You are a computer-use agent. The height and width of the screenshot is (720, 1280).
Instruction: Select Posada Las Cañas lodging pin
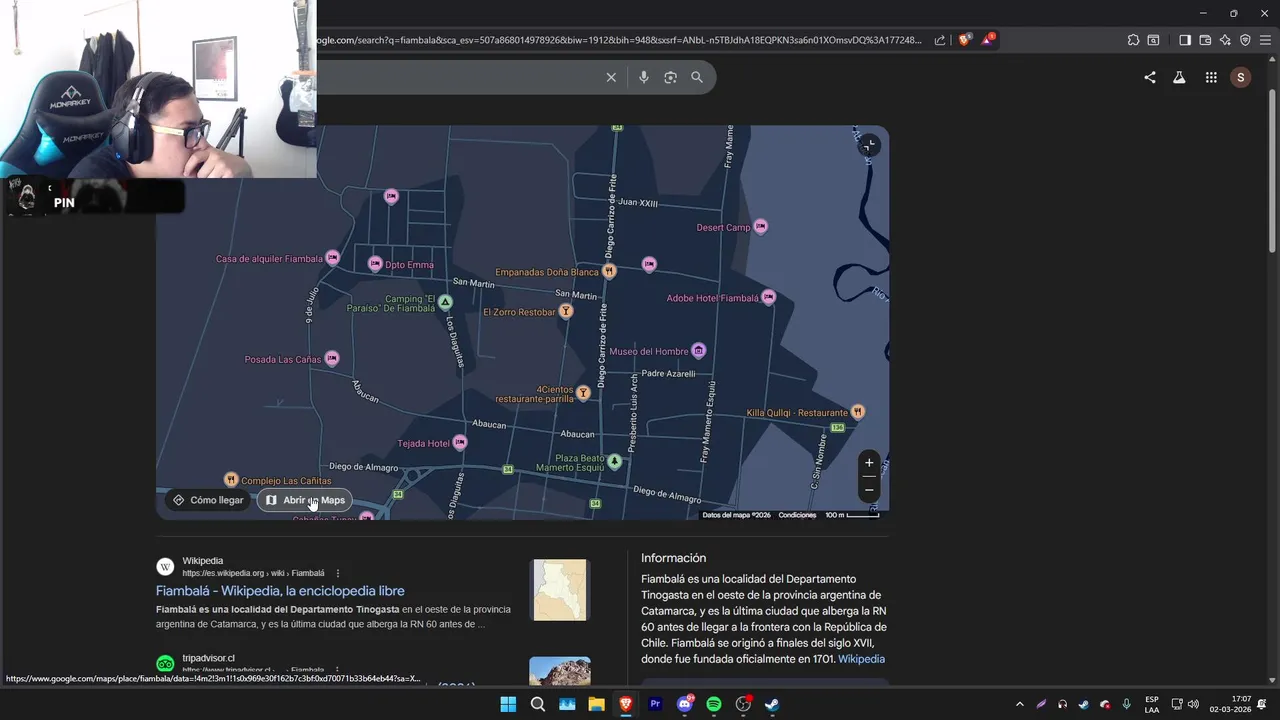coord(332,358)
